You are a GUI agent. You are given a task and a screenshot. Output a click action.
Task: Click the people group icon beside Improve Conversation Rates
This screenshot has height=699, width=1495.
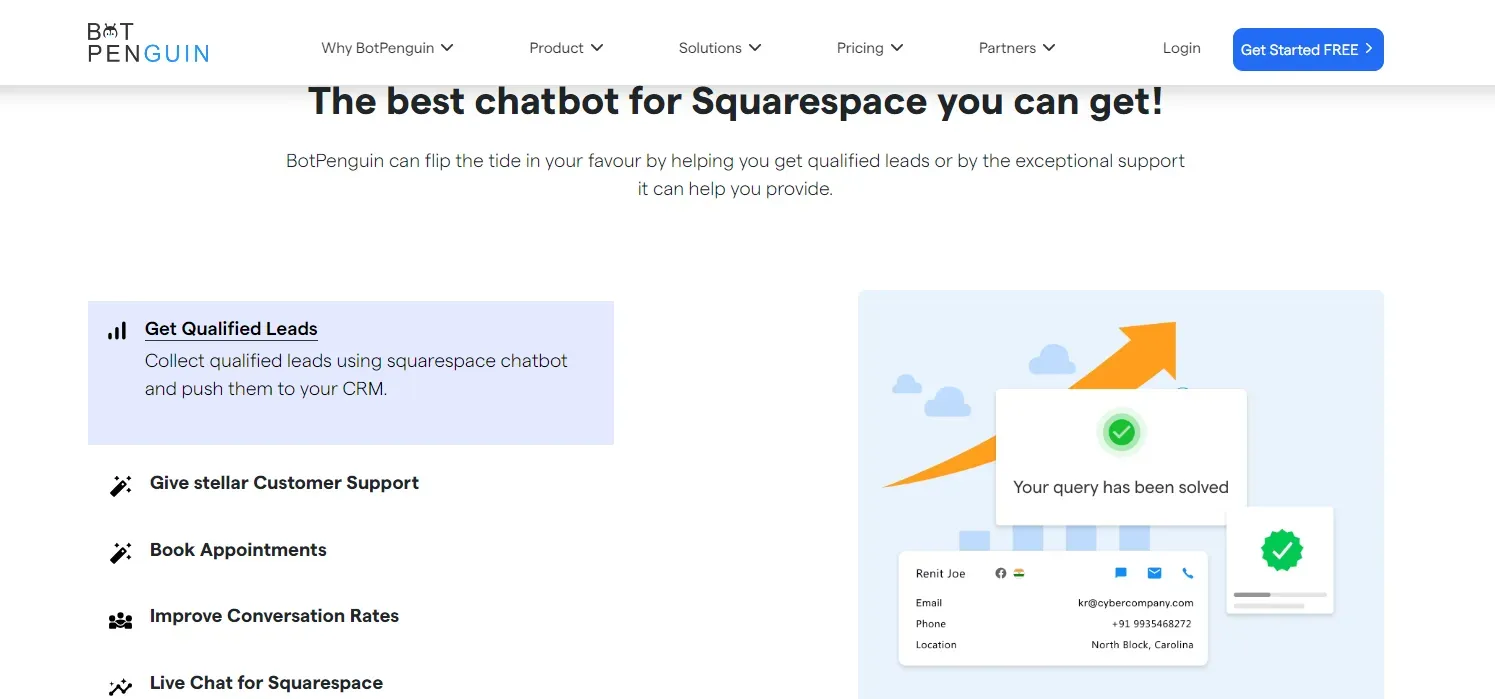120,621
